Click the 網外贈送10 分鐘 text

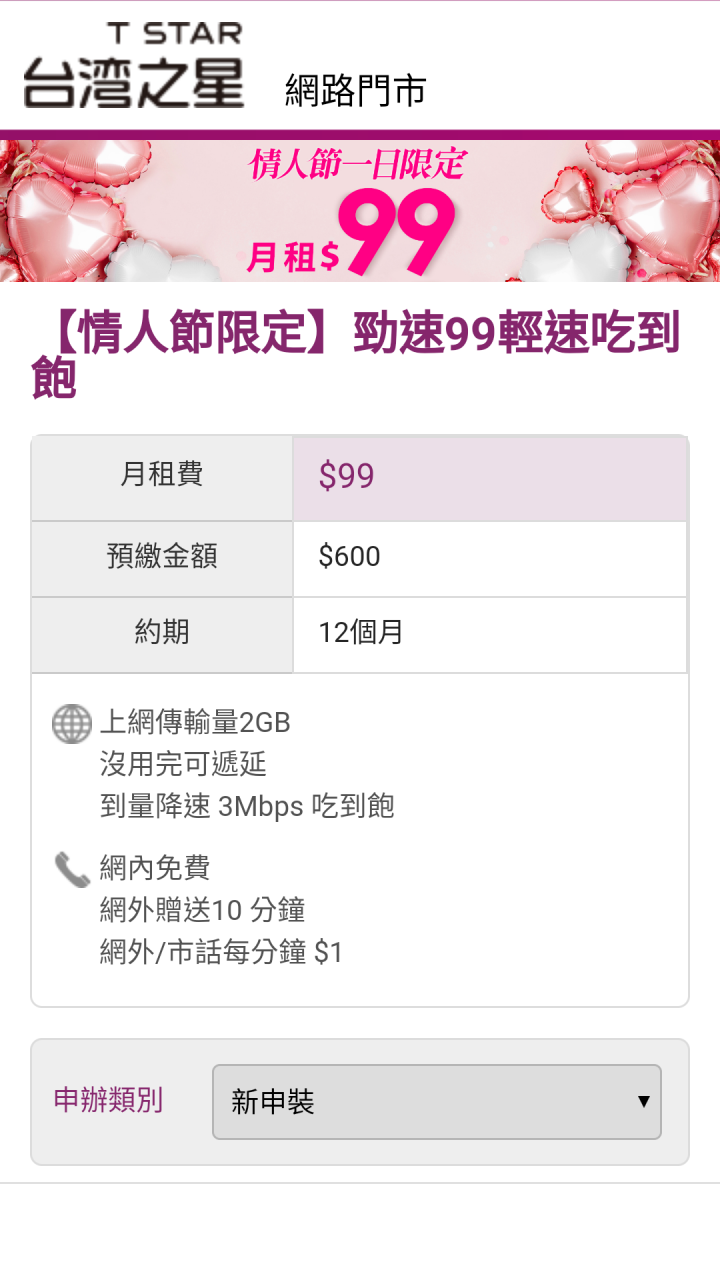click(x=202, y=910)
